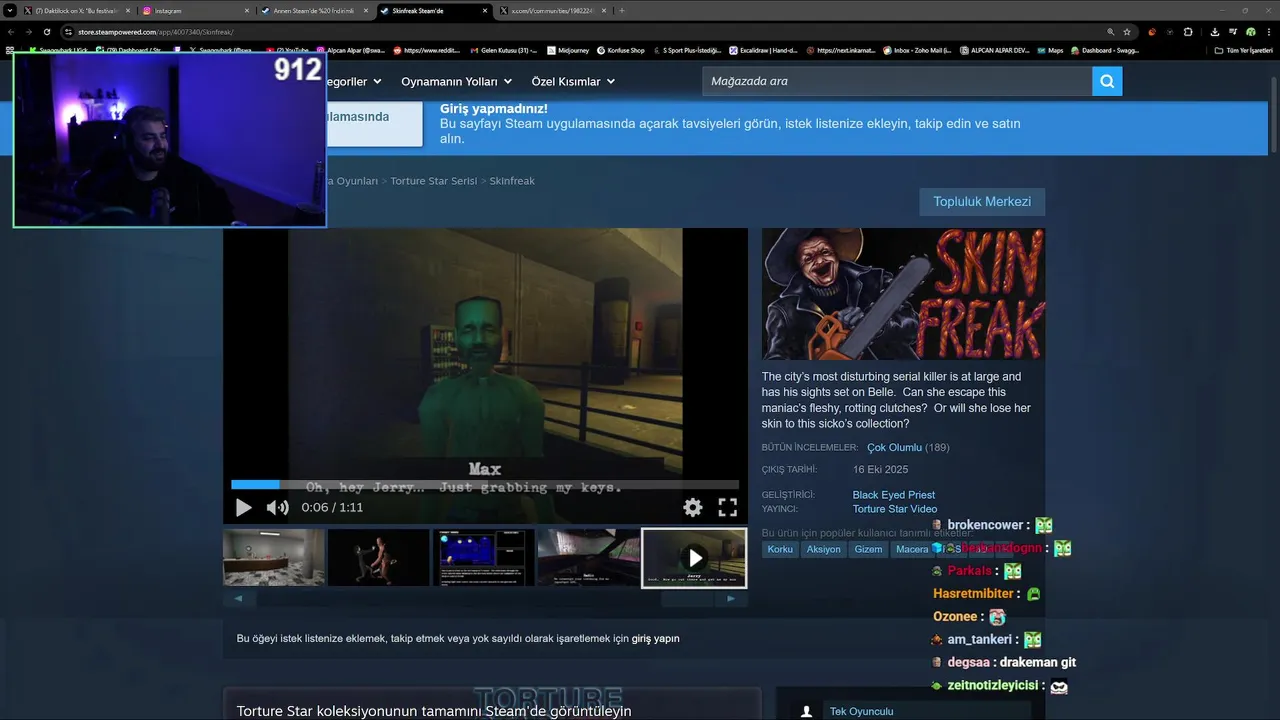This screenshot has height=720, width=1280.
Task: Expand the Özel Kısımlar dropdown menu
Action: coord(572,81)
